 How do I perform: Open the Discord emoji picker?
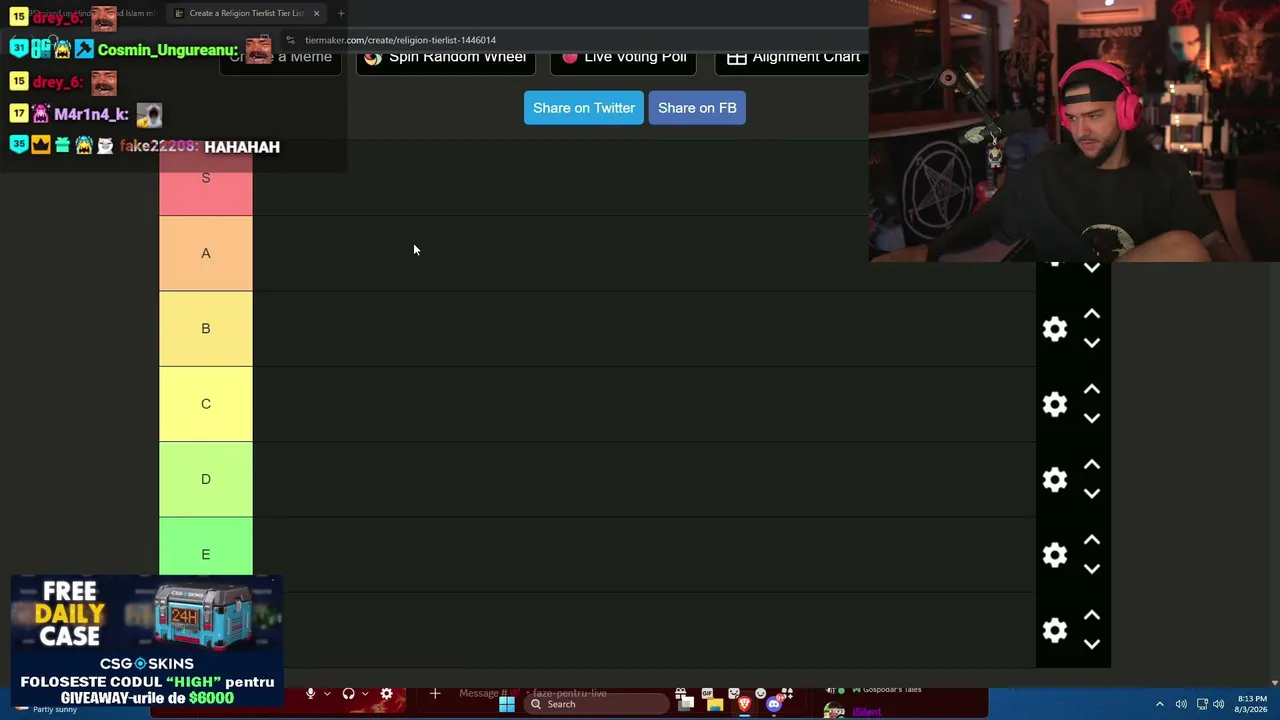click(x=760, y=693)
